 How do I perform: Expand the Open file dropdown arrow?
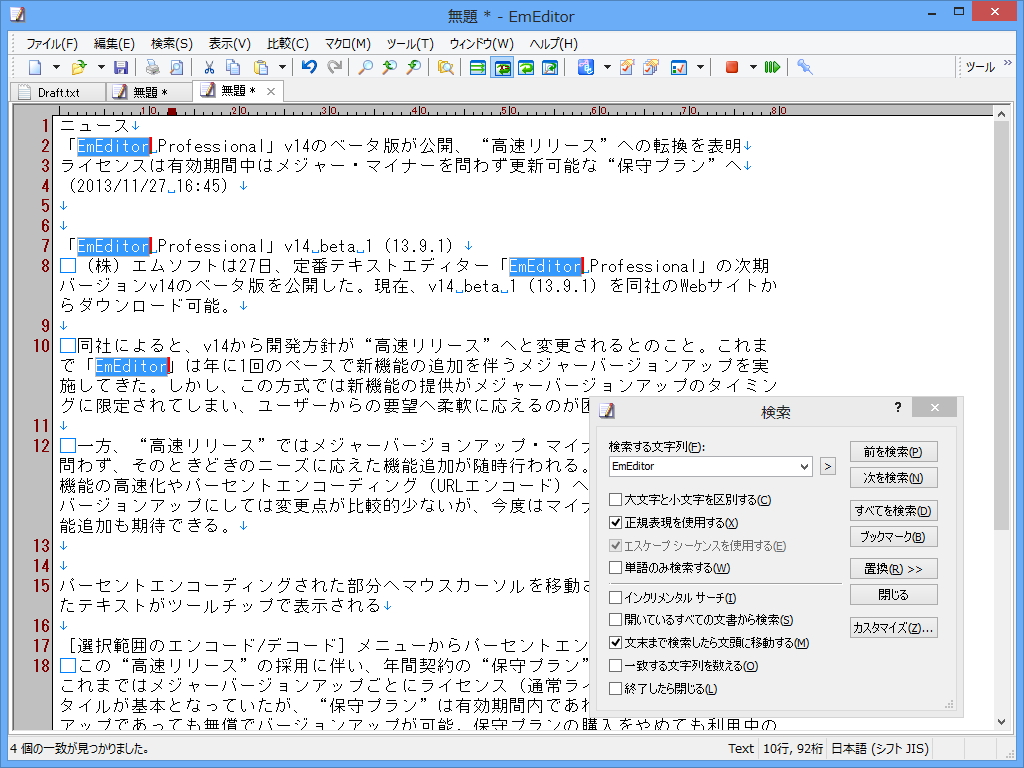[x=101, y=67]
